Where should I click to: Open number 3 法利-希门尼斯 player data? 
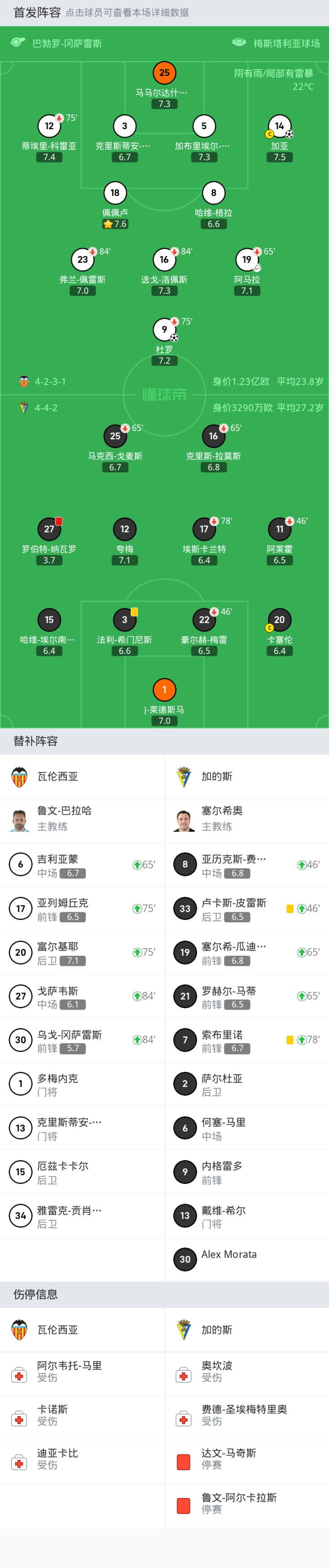click(125, 620)
